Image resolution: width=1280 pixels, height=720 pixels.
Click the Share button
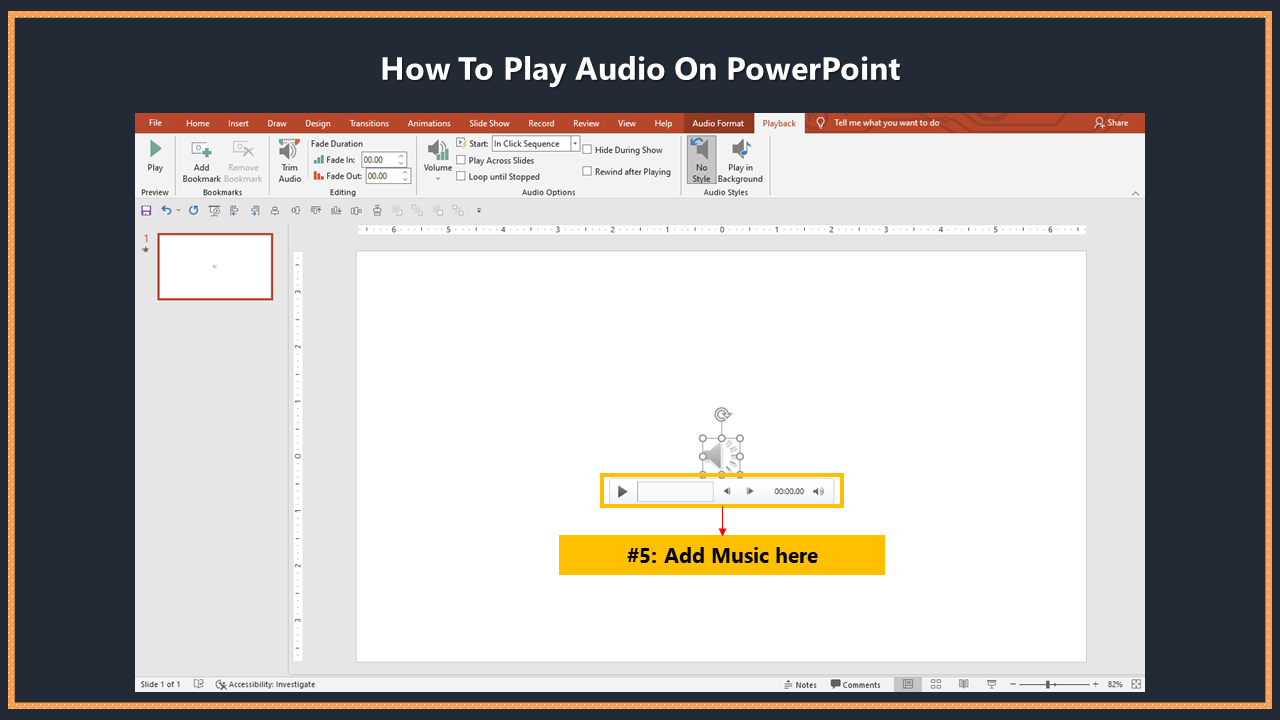[1111, 123]
